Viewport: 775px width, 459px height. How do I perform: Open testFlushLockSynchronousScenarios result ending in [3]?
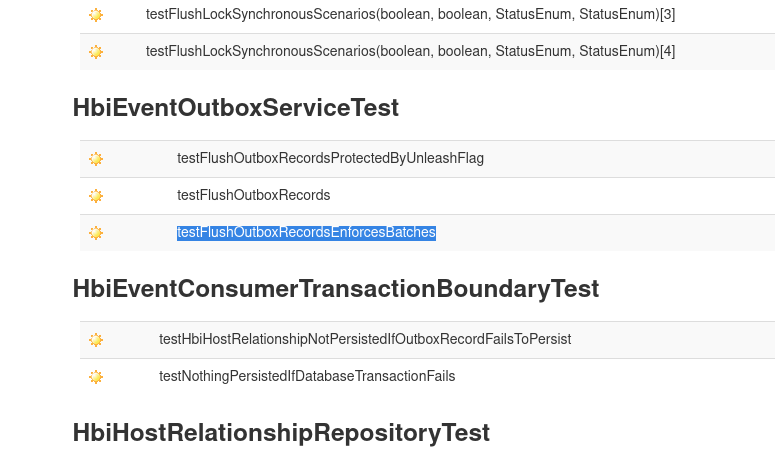410,15
